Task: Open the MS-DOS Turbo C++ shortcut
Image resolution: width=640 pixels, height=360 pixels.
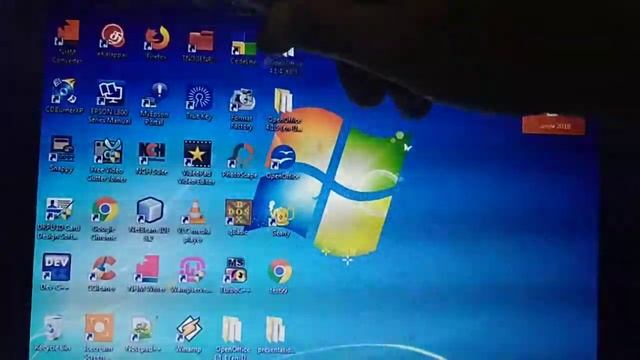Action: (235, 271)
